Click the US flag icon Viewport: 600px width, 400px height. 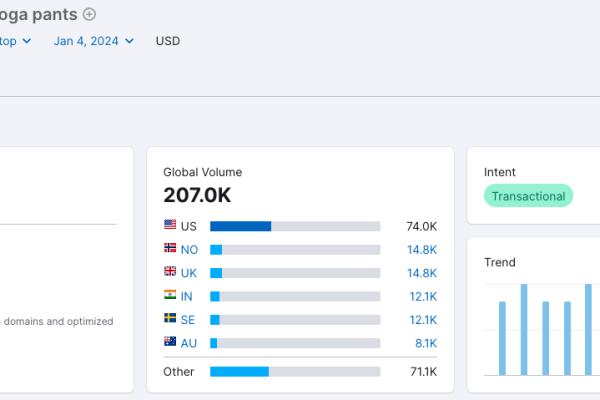(x=170, y=224)
